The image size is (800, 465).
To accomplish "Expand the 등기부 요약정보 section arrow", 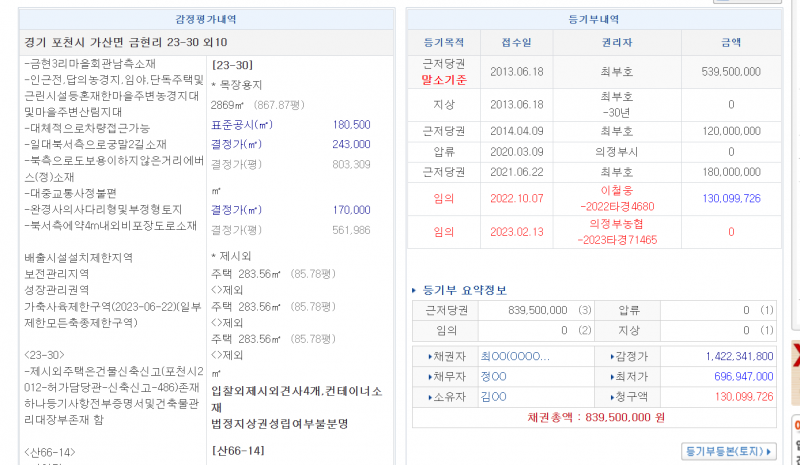I will [416, 290].
